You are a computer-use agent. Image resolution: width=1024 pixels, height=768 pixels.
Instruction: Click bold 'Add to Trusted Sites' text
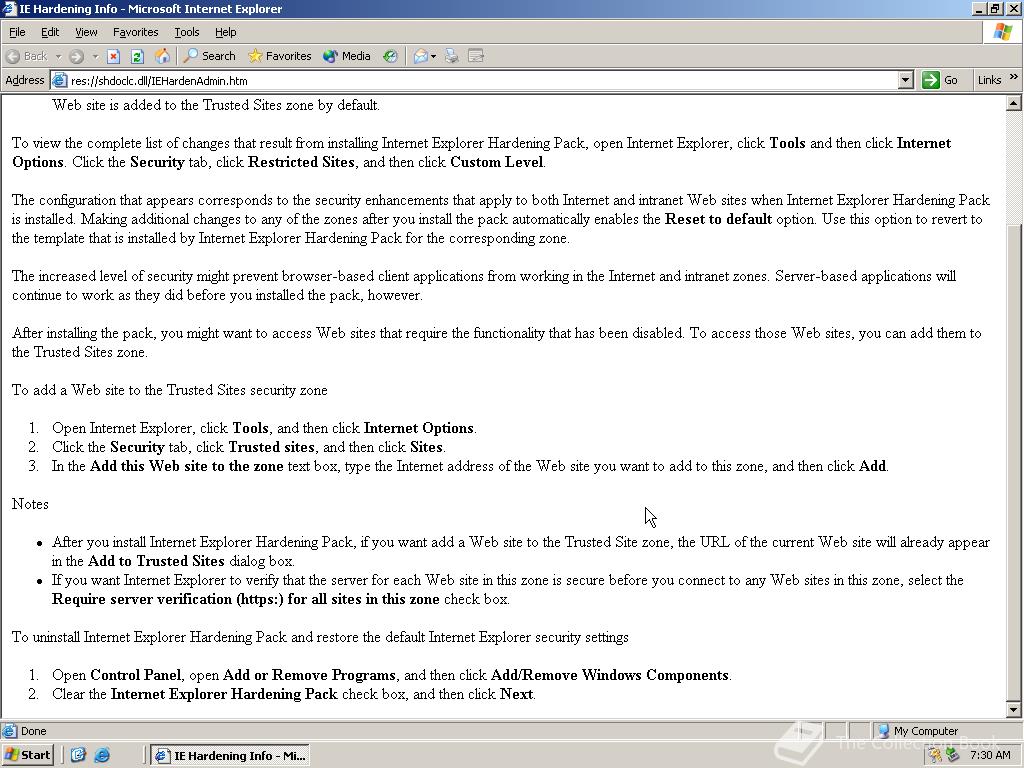(156, 561)
